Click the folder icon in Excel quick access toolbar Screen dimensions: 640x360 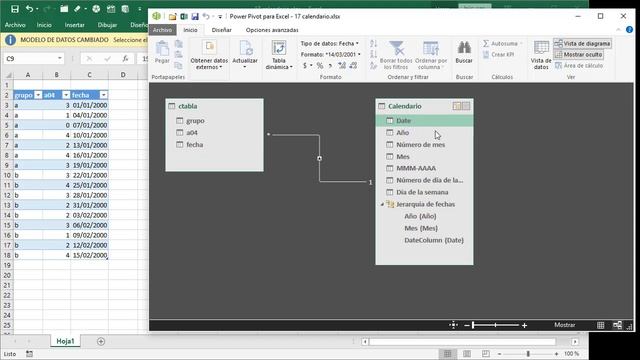(x=64, y=9)
